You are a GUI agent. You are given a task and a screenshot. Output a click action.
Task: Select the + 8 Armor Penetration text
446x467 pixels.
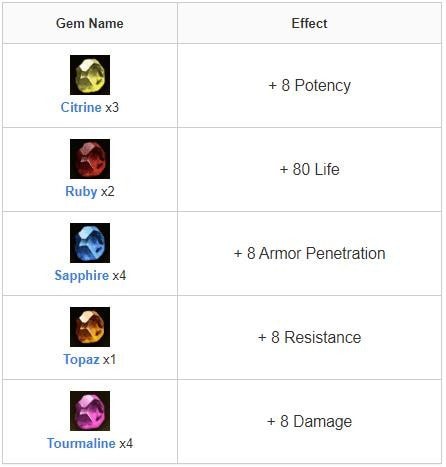point(309,253)
